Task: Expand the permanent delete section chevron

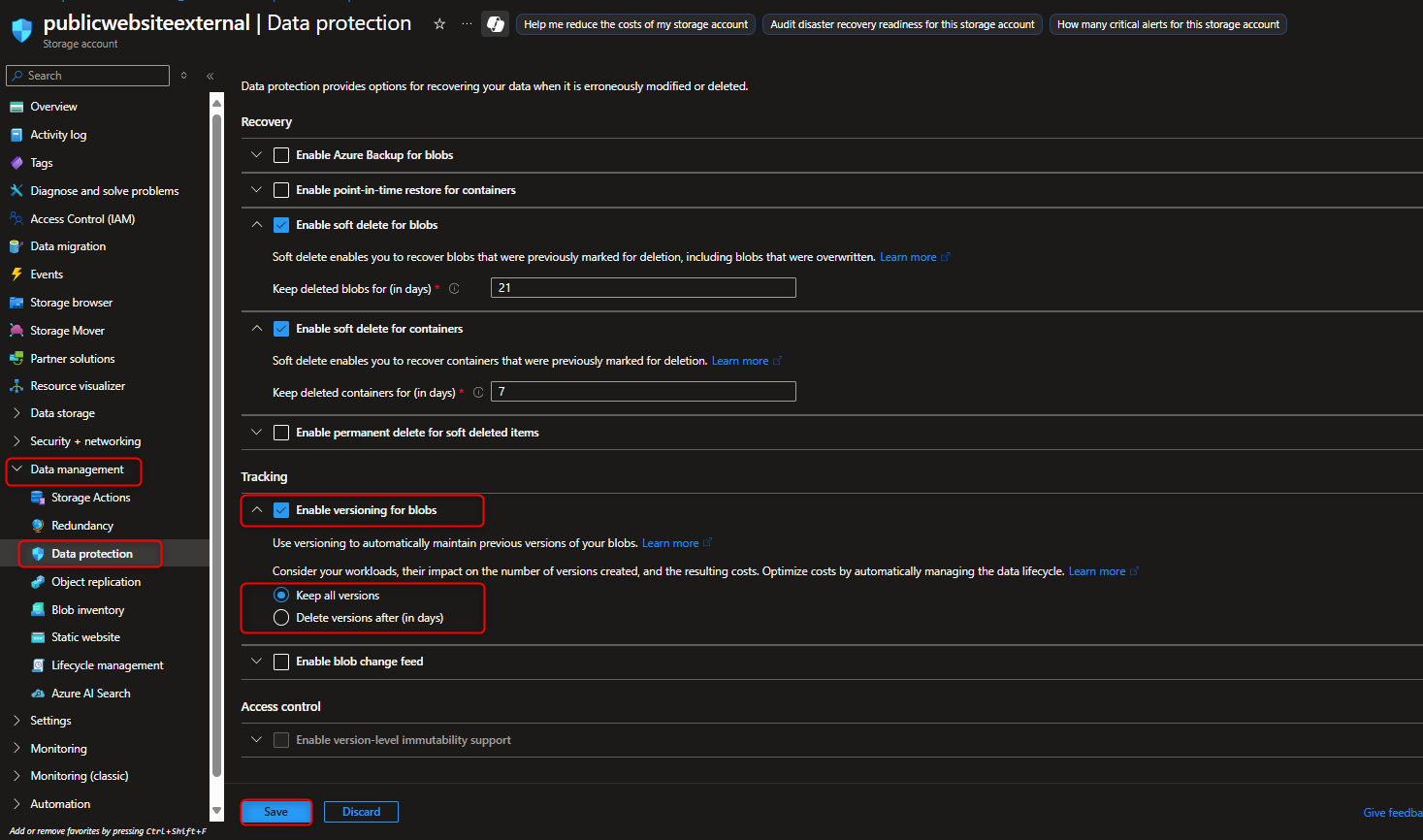Action: pyautogui.click(x=256, y=433)
